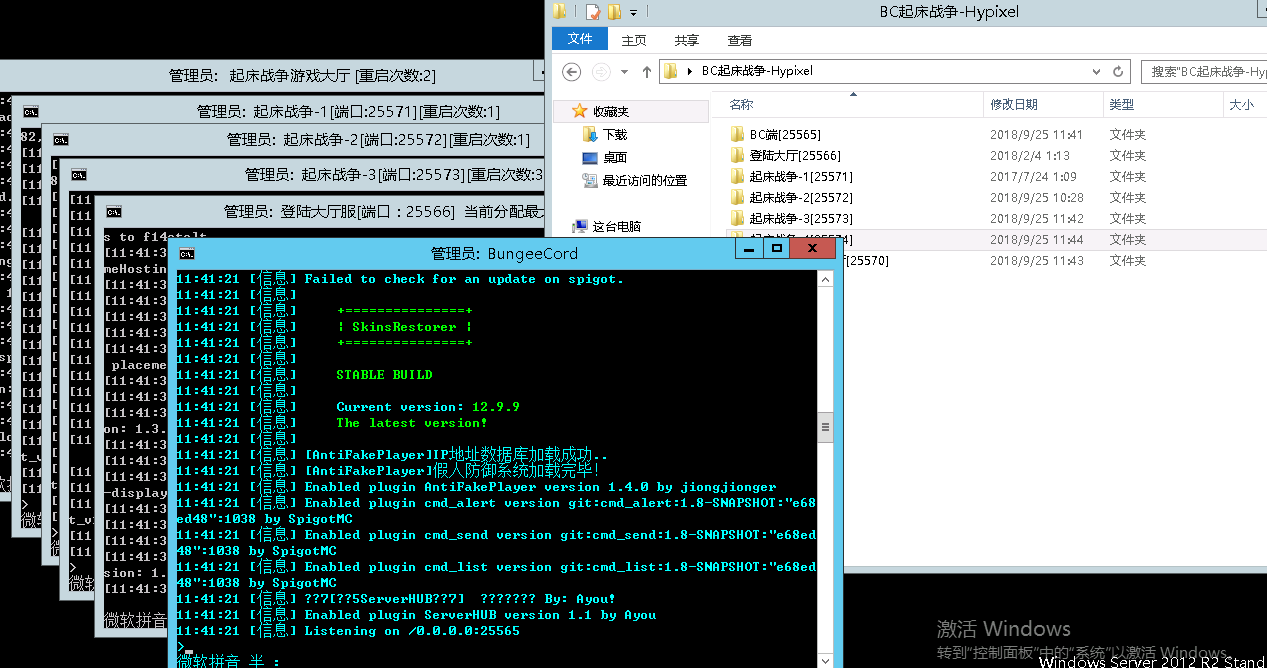
Task: Click the 2018/9/25 11:43 modified date
Action: coord(1037,260)
